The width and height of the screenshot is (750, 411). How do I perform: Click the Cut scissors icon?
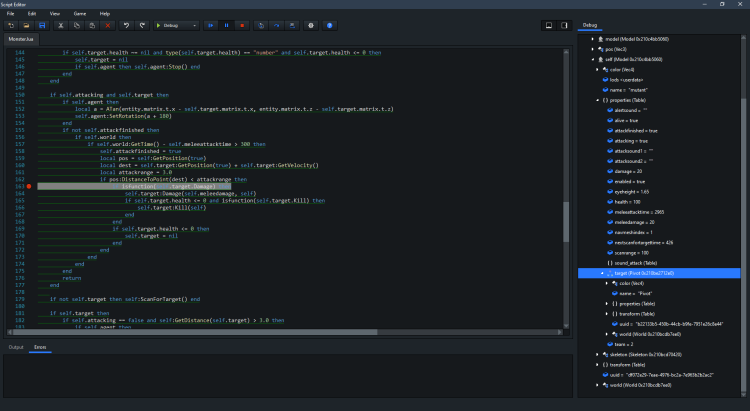[60, 25]
